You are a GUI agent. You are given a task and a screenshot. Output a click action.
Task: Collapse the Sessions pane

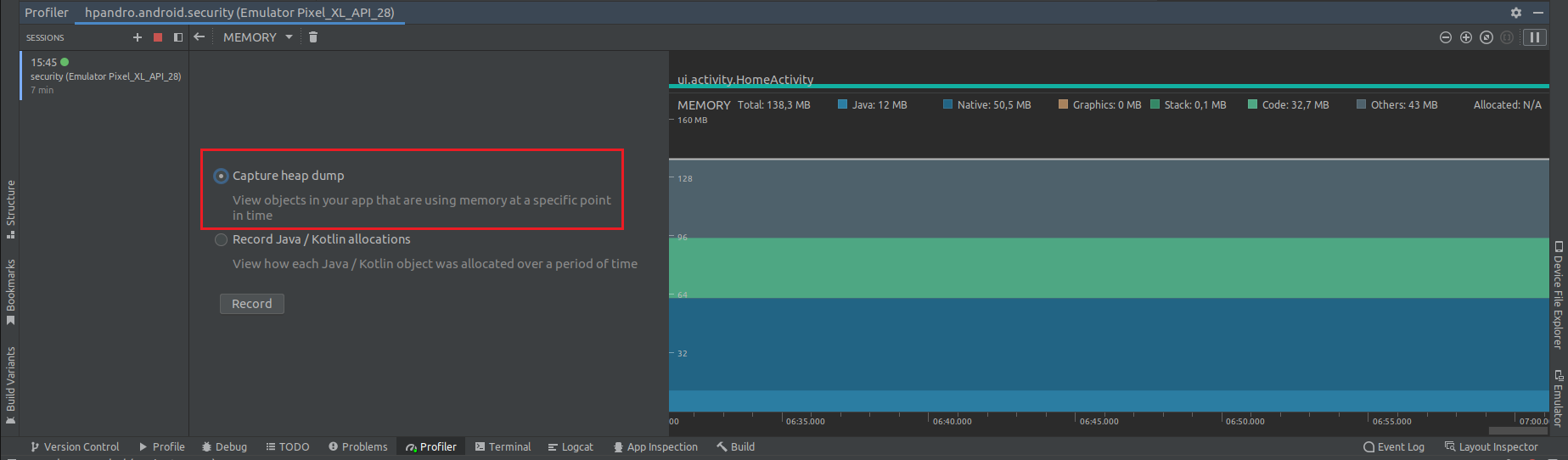pyautogui.click(x=178, y=37)
